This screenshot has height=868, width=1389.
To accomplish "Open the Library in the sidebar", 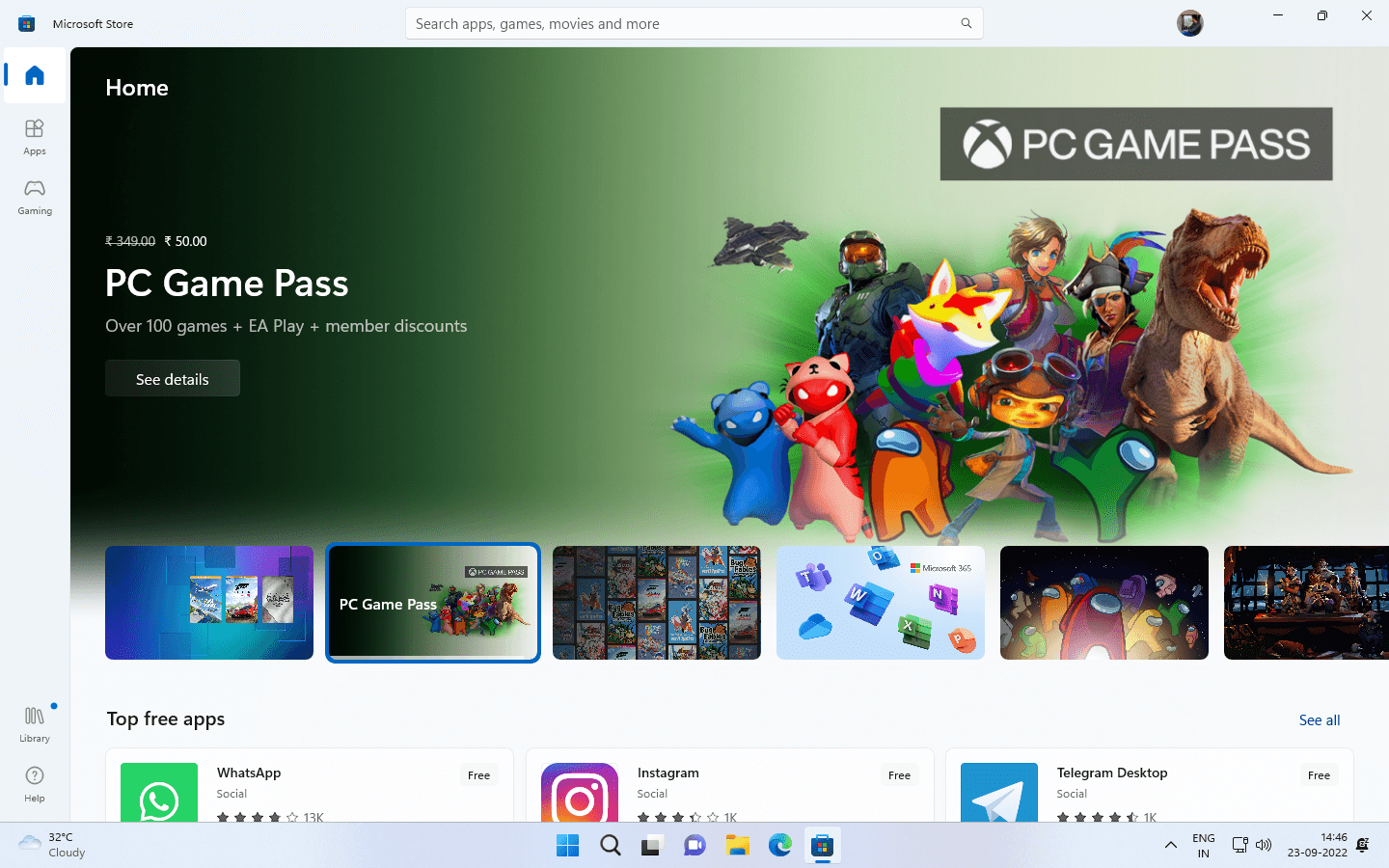I will pyautogui.click(x=35, y=723).
